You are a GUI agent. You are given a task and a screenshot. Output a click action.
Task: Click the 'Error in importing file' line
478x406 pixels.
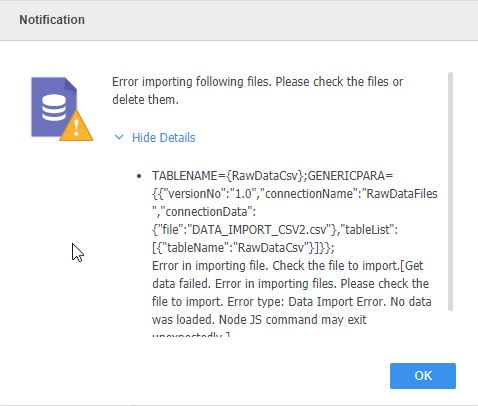(288, 266)
